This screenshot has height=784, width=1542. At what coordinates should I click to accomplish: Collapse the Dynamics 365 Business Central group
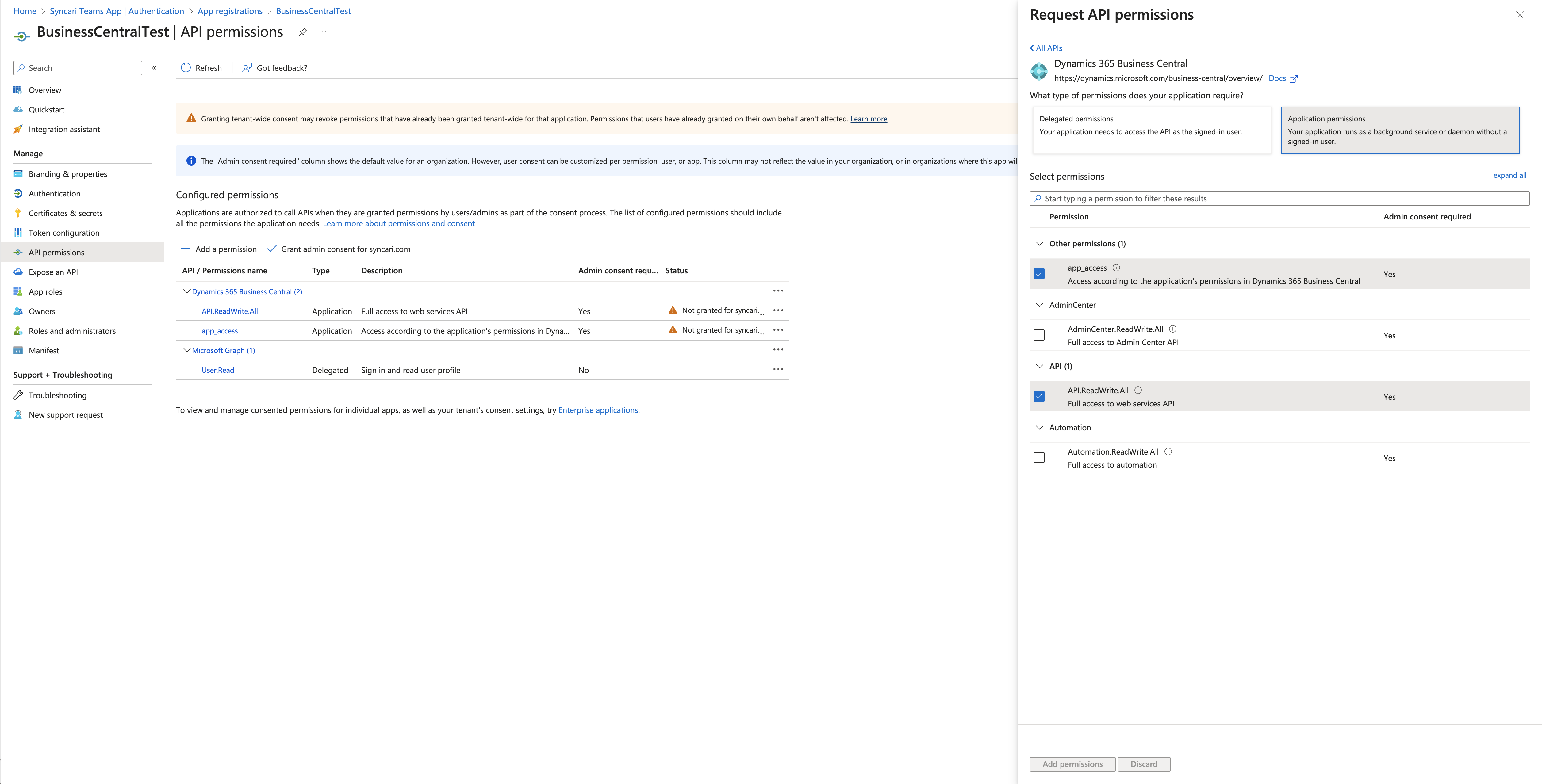[186, 291]
